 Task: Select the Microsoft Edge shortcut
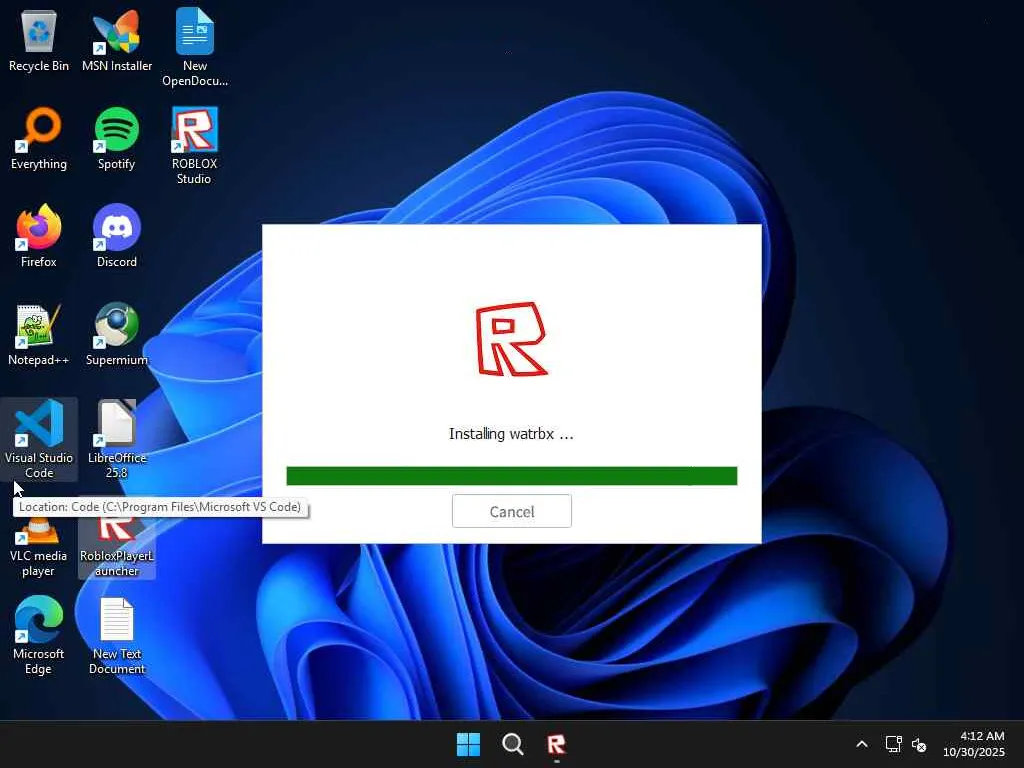click(x=39, y=635)
